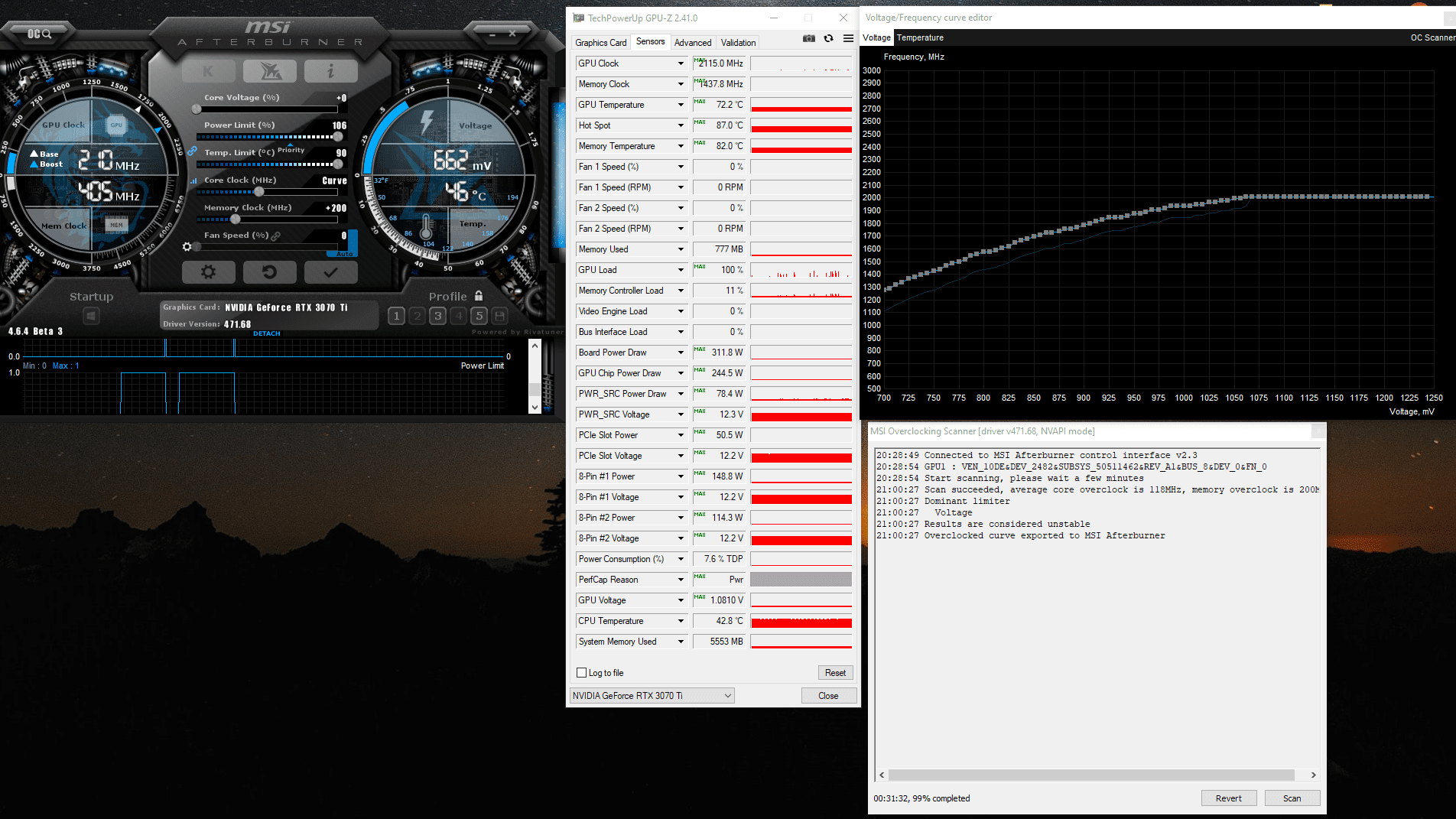Toggle the Windows startup icon in Afterburner
Screen dimensions: 1456x819
pos(91,316)
